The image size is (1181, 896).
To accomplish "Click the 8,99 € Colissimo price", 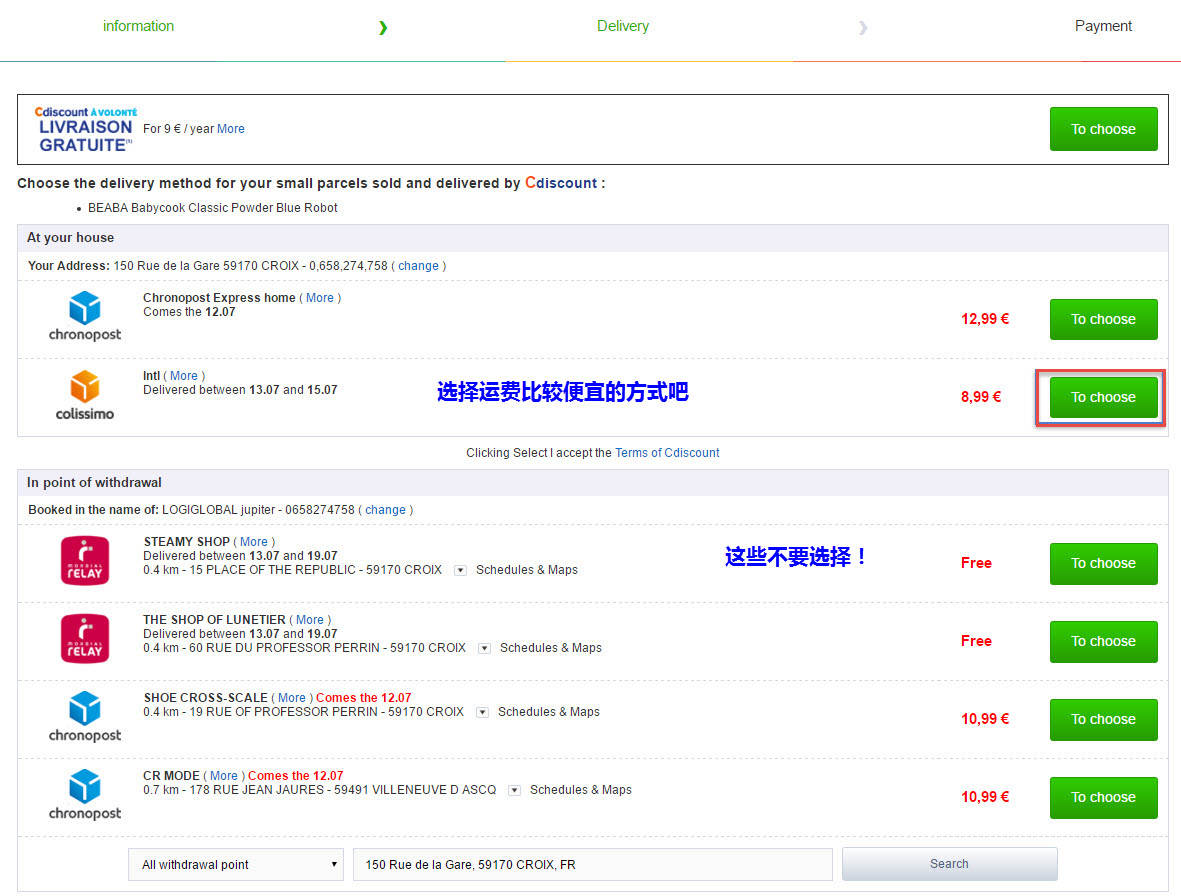I will 981,397.
